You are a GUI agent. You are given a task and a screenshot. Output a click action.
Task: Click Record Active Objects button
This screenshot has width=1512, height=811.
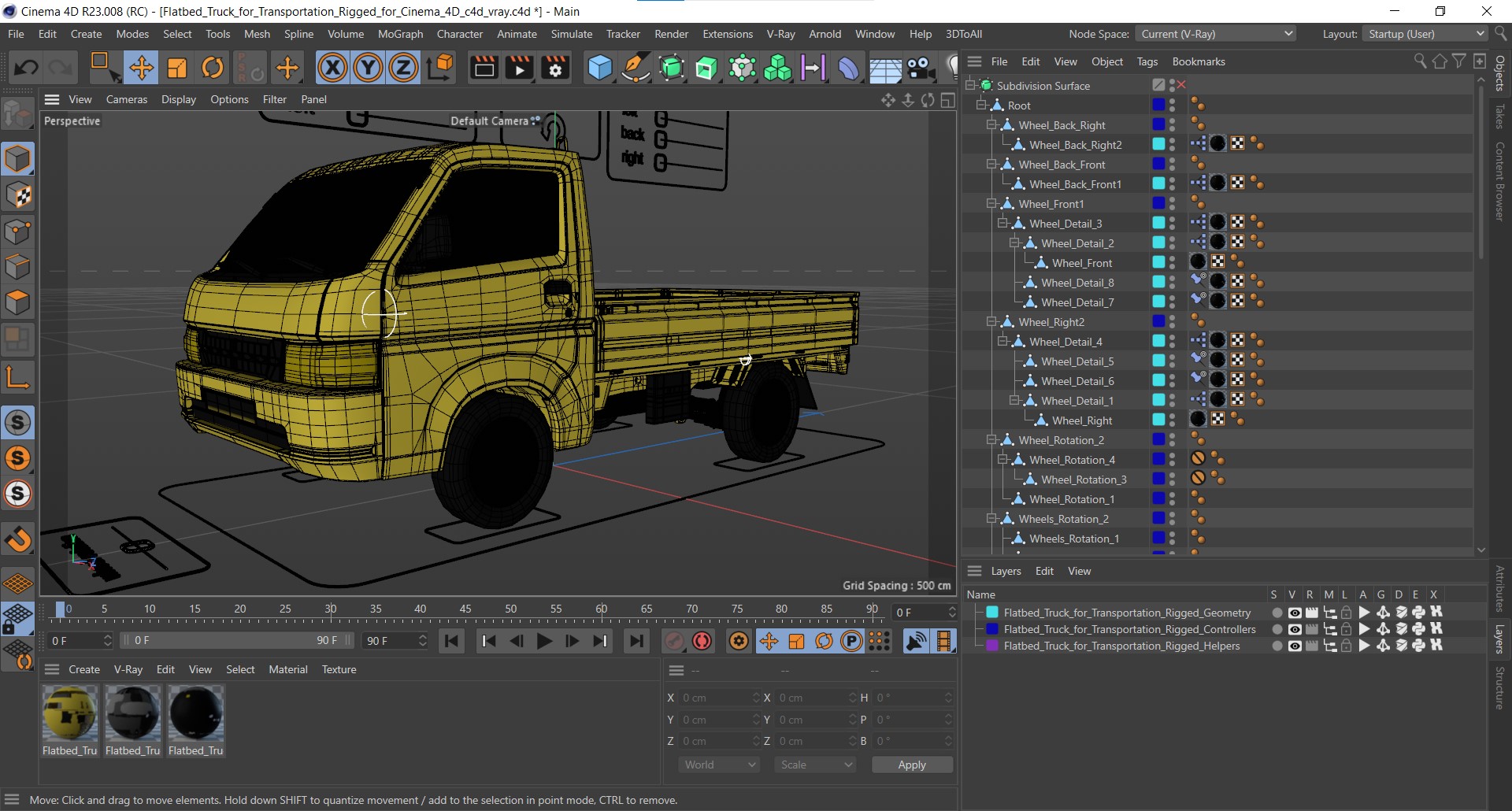pos(673,641)
